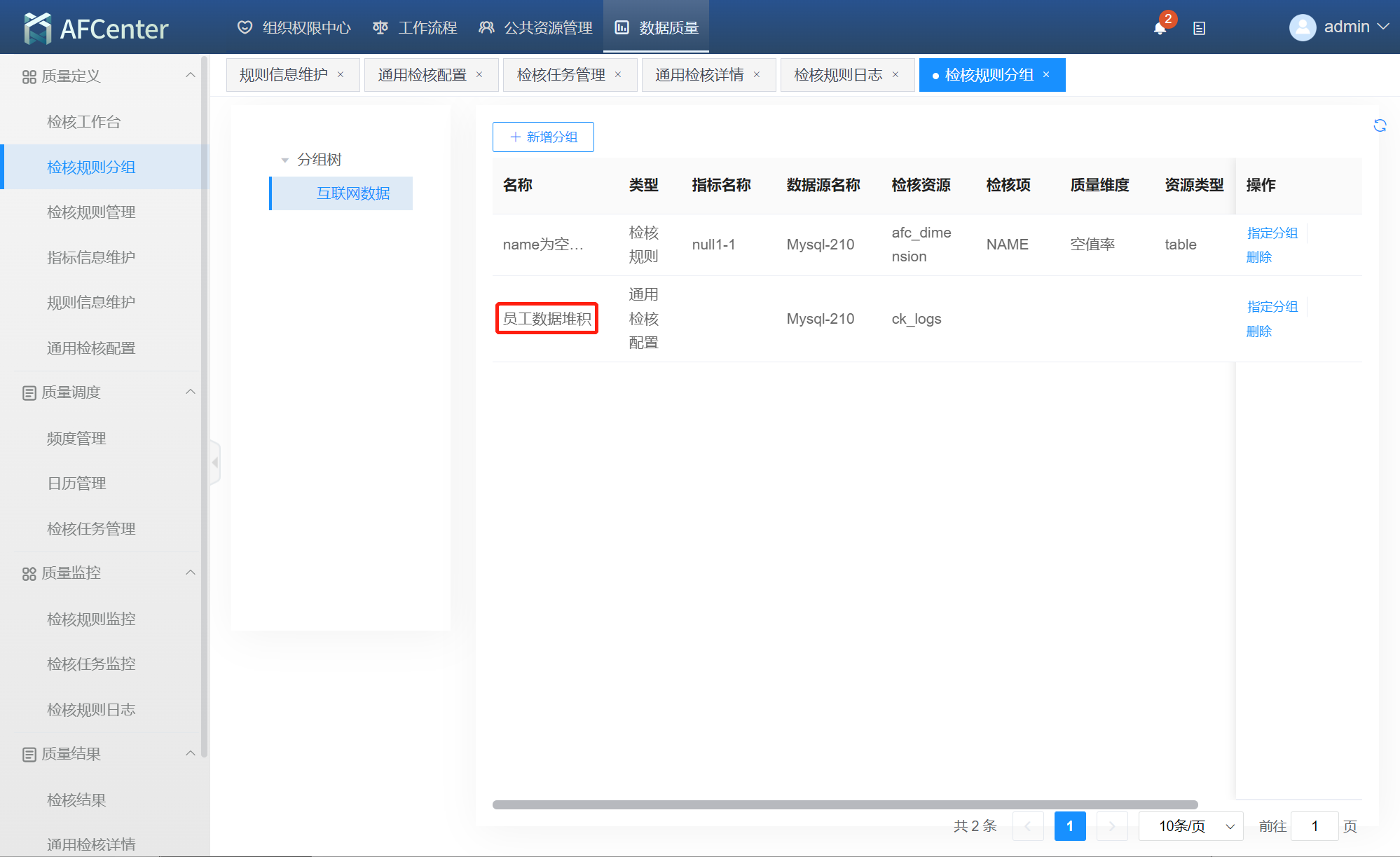Viewport: 1400px width, 857px height.
Task: Collapse the sidebar with the handle arrow
Action: click(215, 462)
